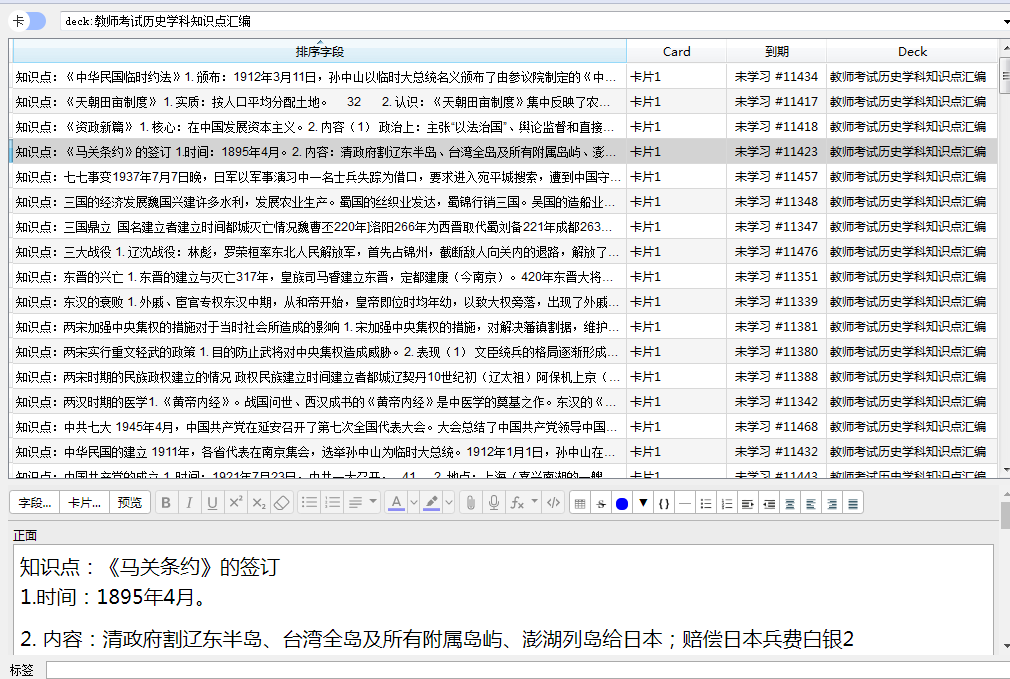Open the black triangle dropdown after blue circle
1010x679 pixels.
(x=643, y=504)
